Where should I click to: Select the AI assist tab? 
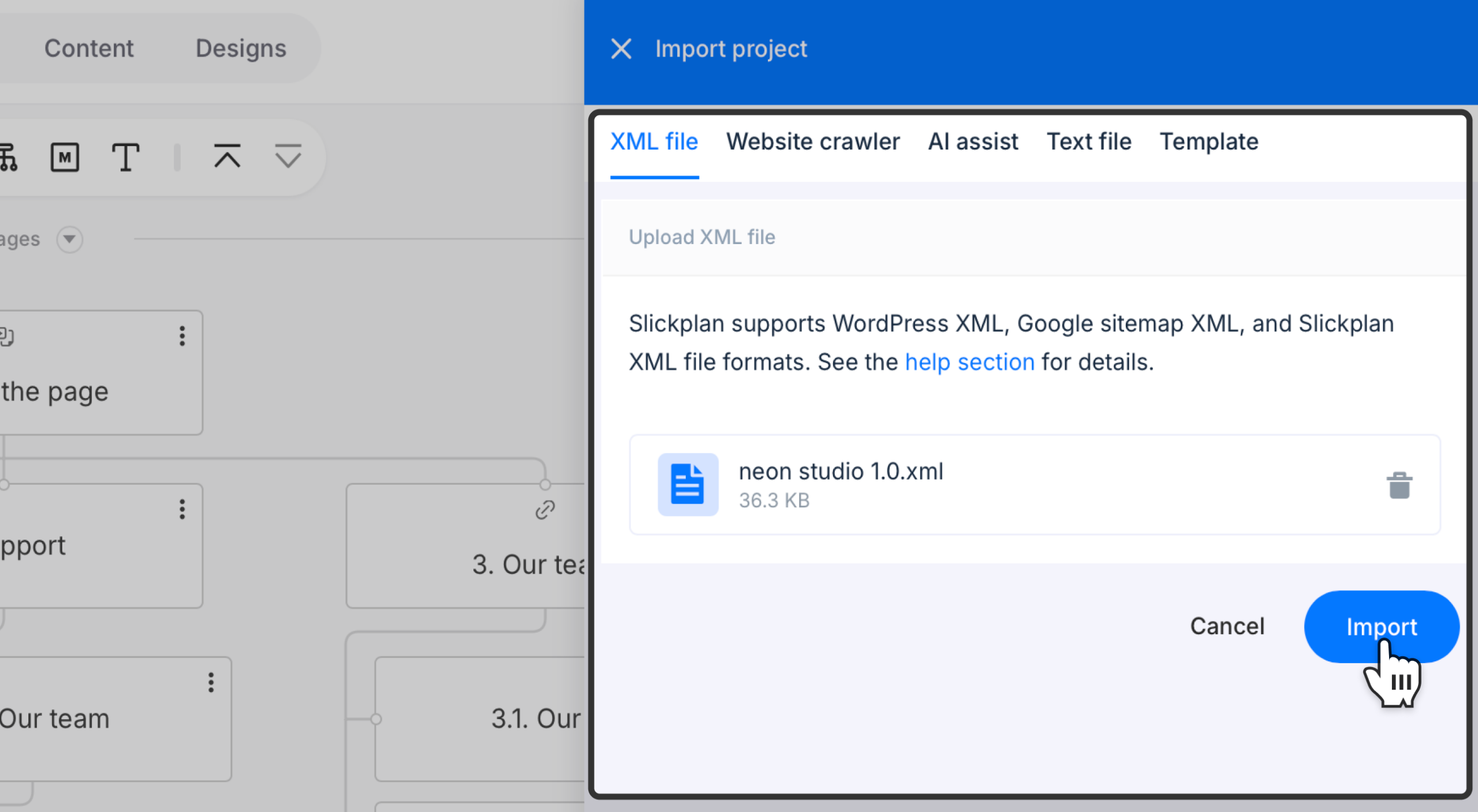[x=973, y=142]
